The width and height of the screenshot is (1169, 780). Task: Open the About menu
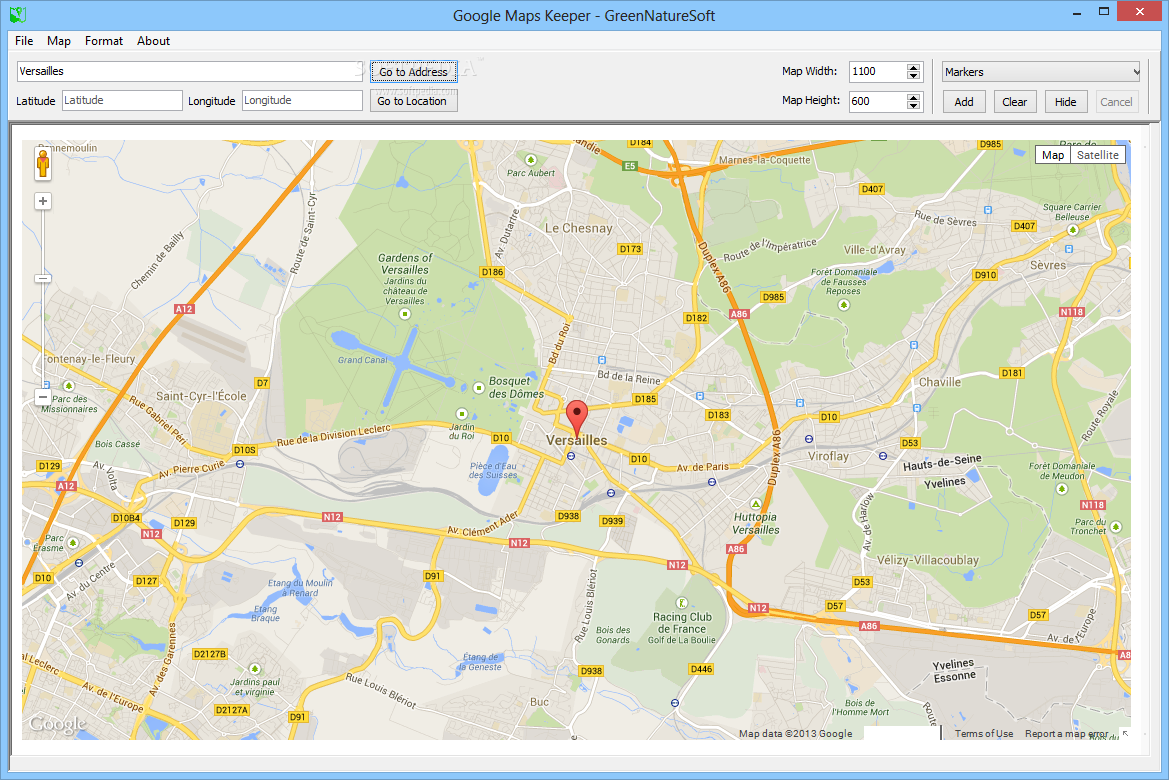pyautogui.click(x=154, y=41)
